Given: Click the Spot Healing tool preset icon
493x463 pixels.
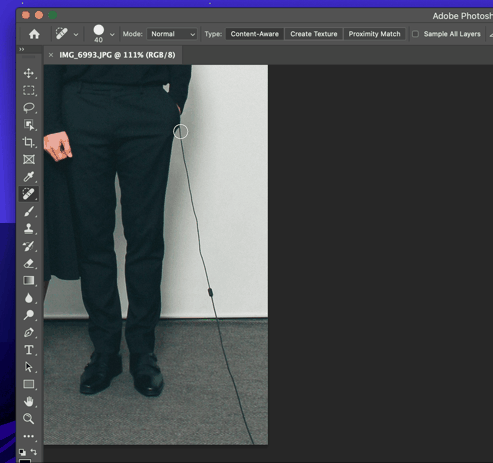Looking at the screenshot, I should tap(62, 34).
